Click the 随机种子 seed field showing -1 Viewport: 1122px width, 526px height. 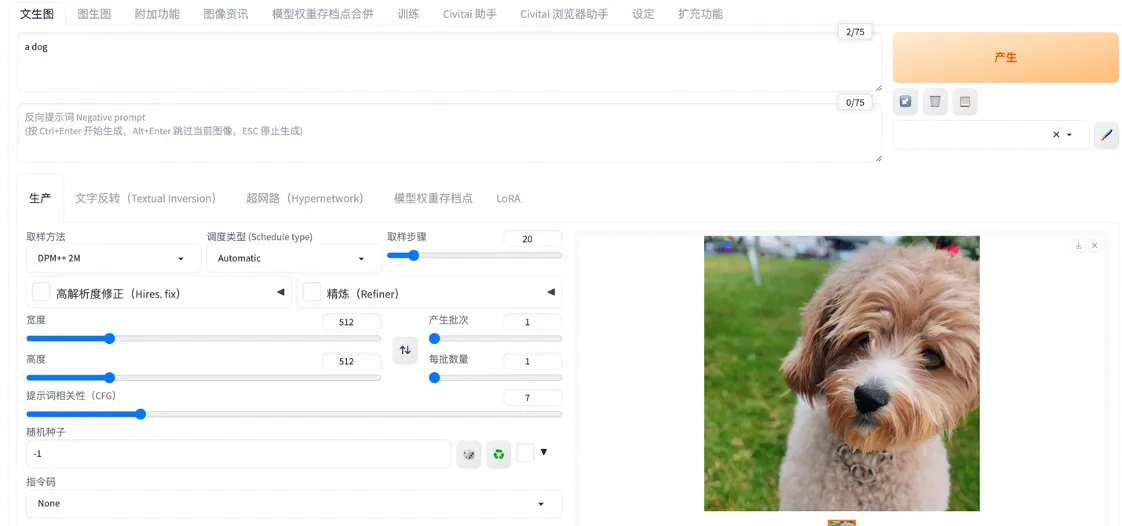coord(238,454)
